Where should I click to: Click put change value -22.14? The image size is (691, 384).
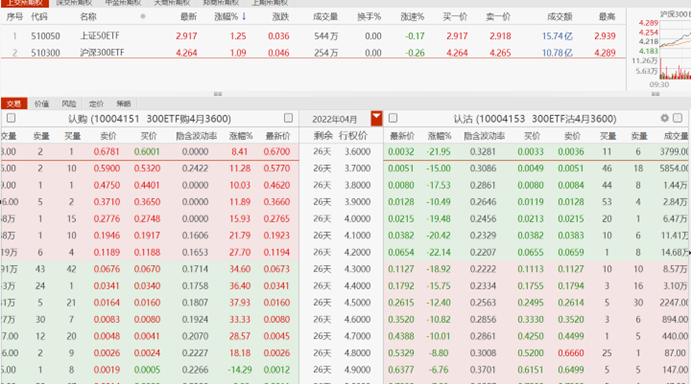tap(438, 252)
